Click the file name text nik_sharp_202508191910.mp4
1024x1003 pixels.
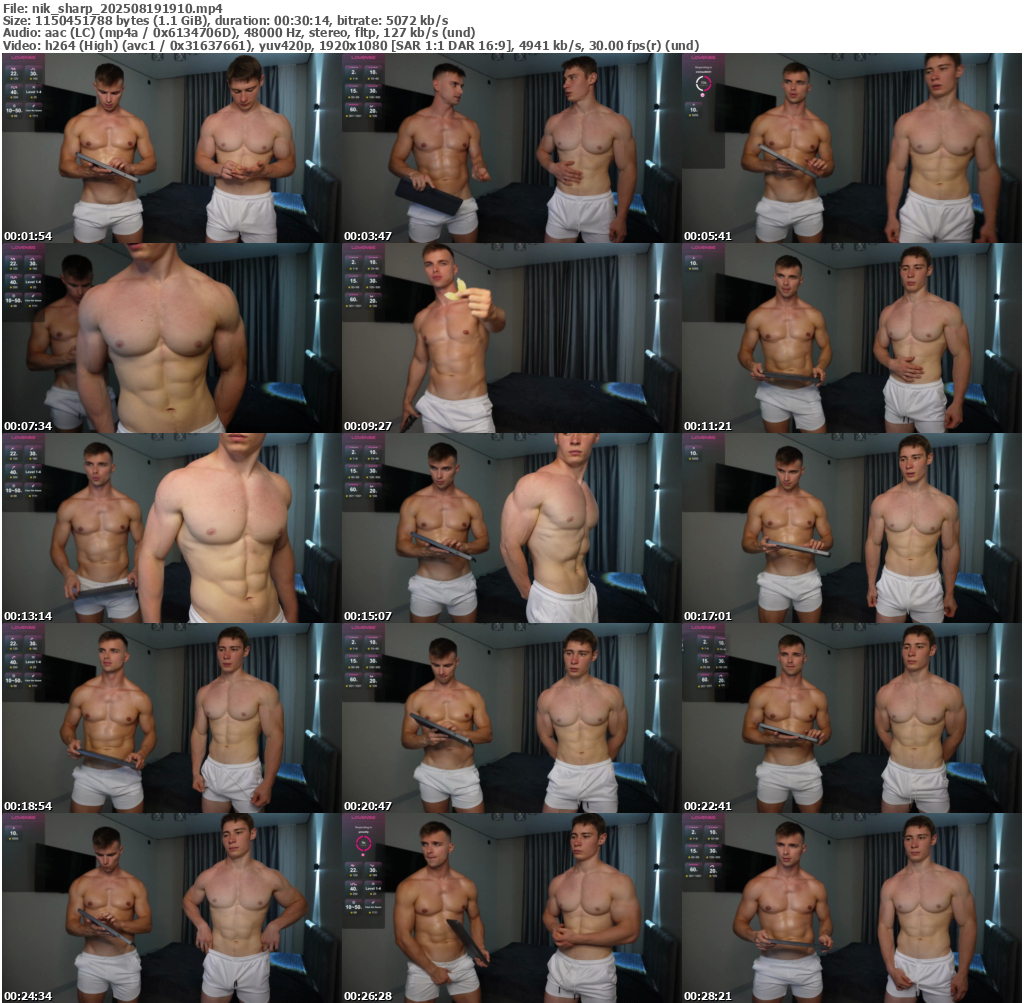point(125,8)
